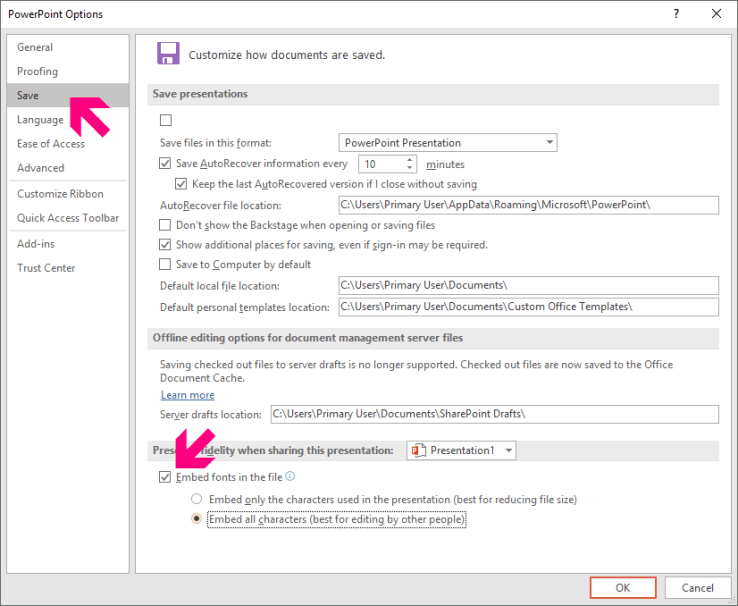Check Don't show the Backstage option

166,225
